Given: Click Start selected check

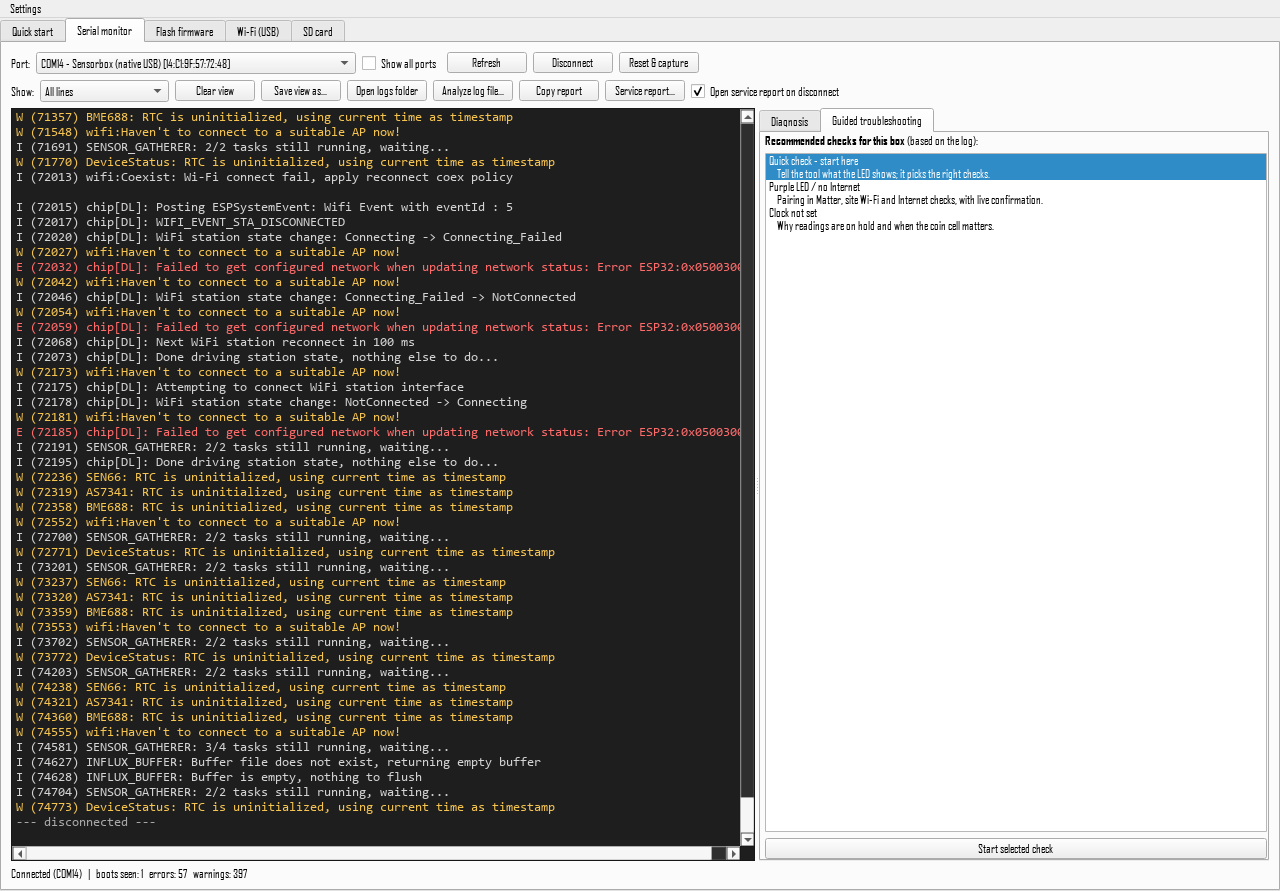Looking at the screenshot, I should (x=1016, y=849).
